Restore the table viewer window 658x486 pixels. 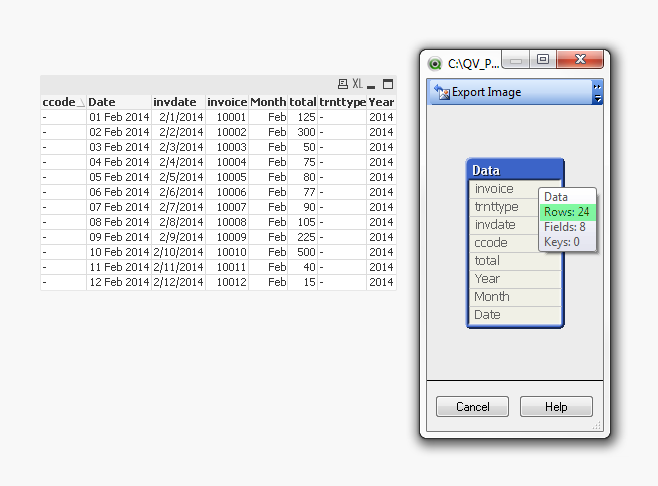543,60
